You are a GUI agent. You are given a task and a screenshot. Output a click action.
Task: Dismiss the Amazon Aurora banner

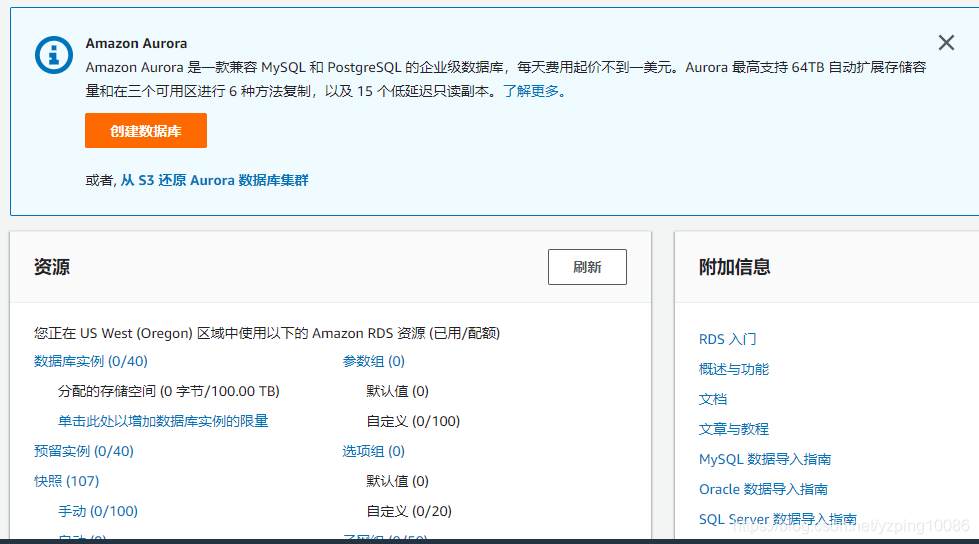946,42
